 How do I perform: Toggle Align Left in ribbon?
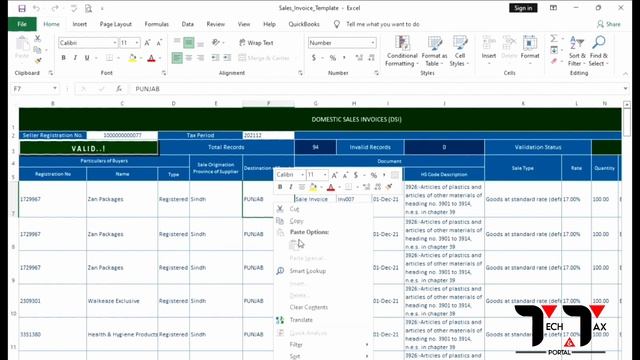pos(177,58)
